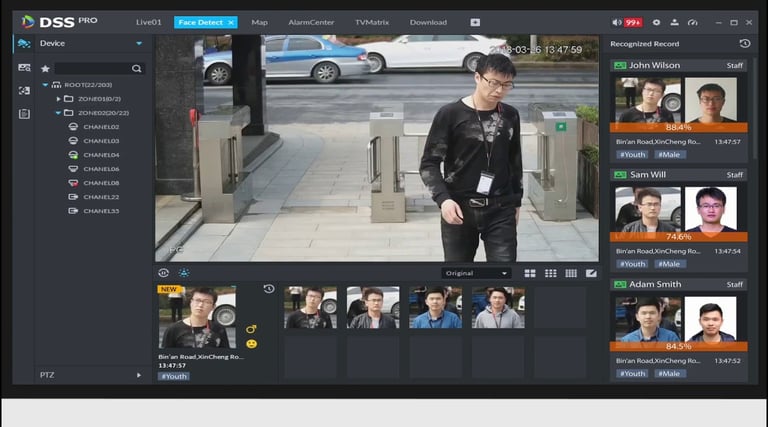The height and width of the screenshot is (427, 768).
Task: Click the device search magnifier icon
Action: click(x=137, y=69)
